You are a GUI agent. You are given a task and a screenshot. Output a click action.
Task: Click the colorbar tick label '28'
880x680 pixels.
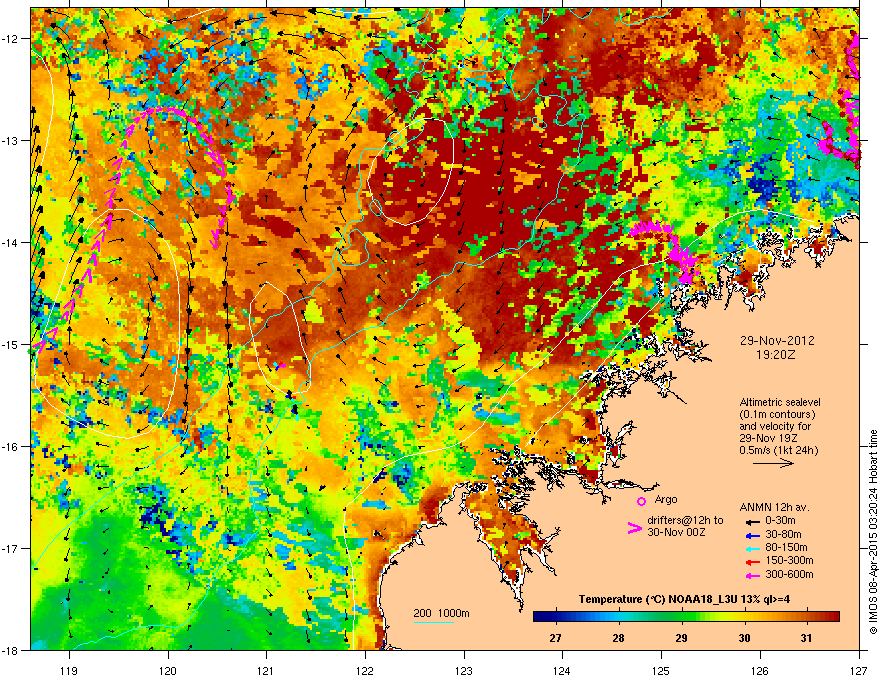click(618, 638)
